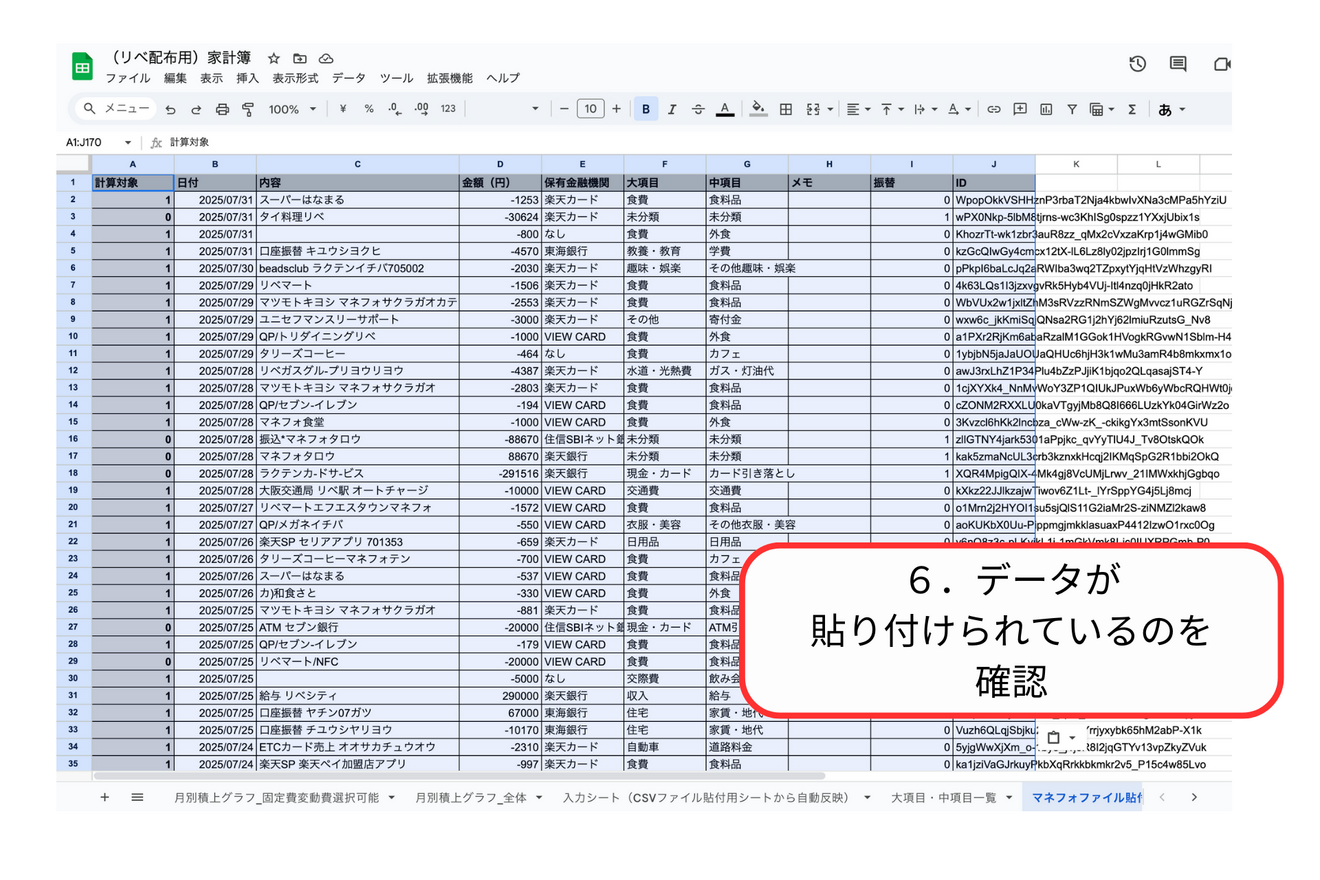
Task: Click the horizontal scrollbar
Action: click(460, 774)
